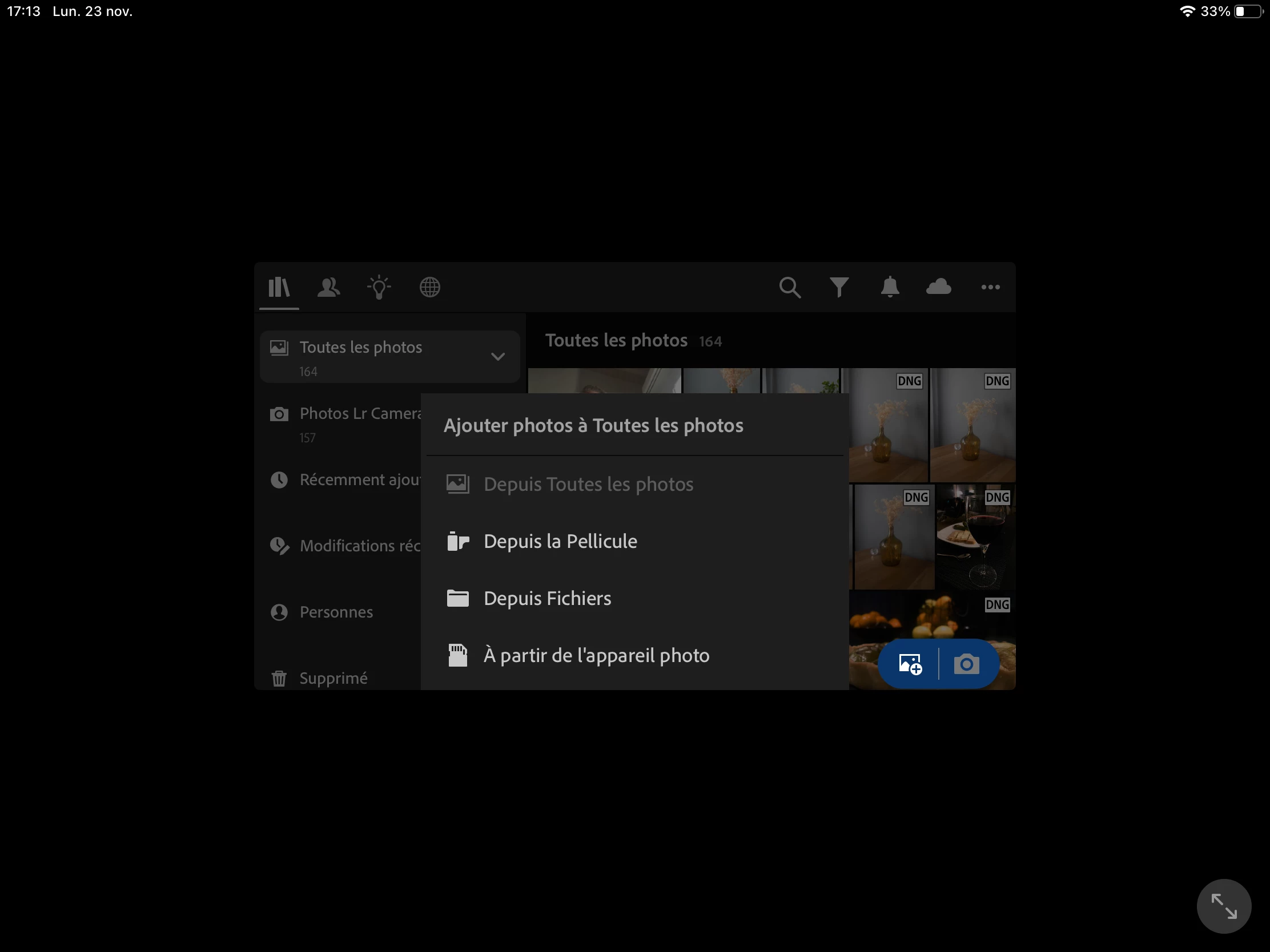
Task: Click the search magnifier icon
Action: [x=789, y=287]
